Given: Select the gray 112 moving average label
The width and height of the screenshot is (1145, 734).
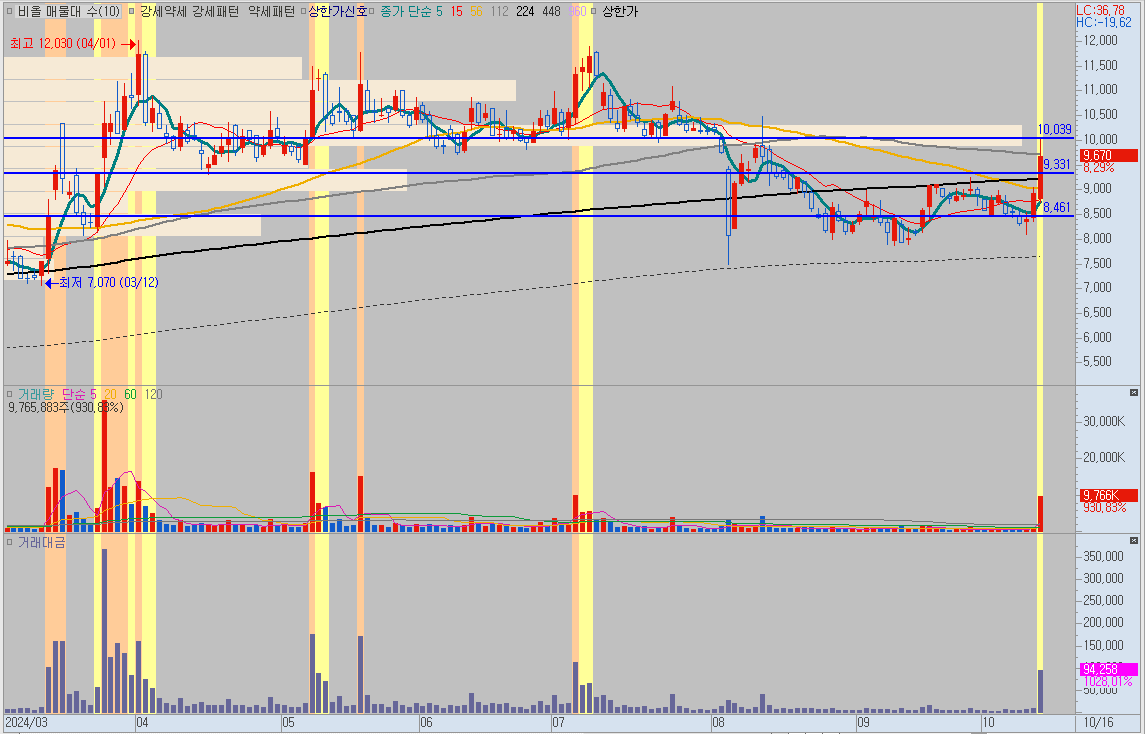Looking at the screenshot, I should click(x=499, y=12).
